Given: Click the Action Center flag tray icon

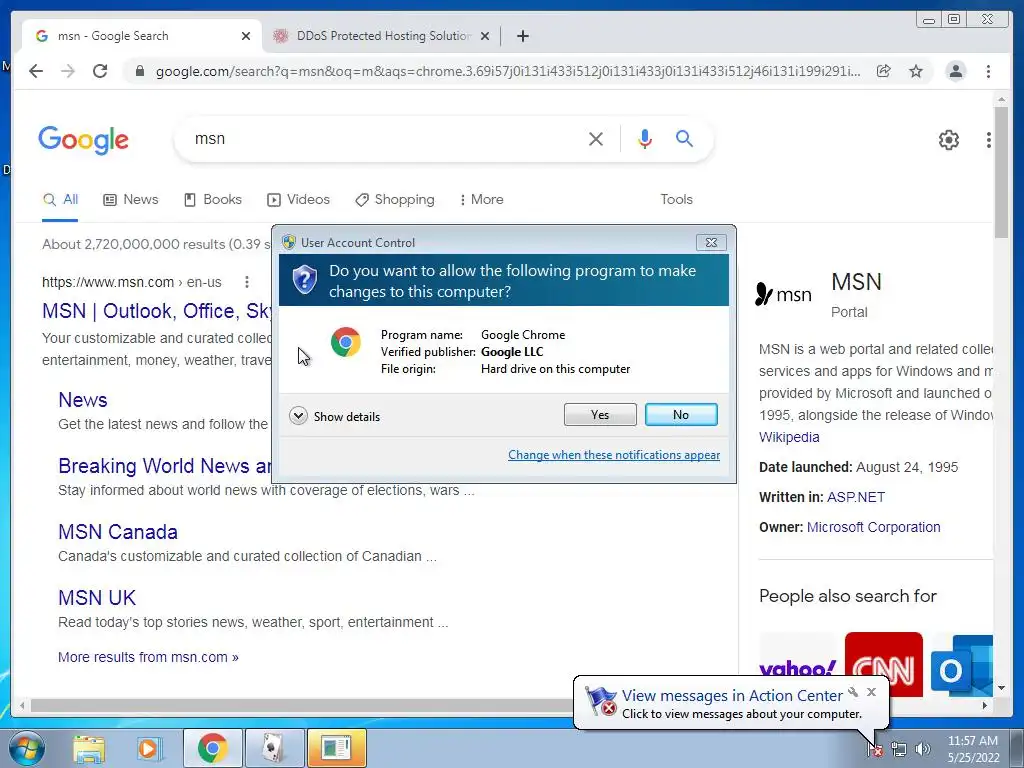Looking at the screenshot, I should (875, 749).
